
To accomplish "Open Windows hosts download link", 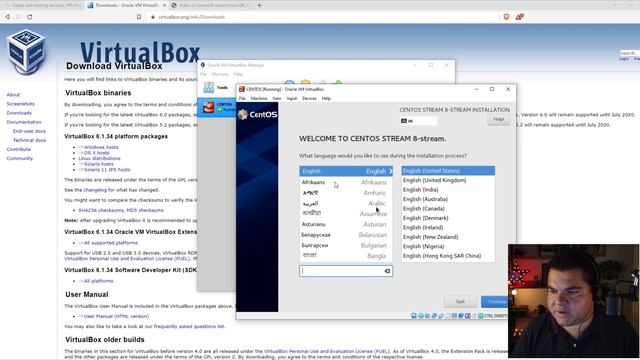I will tap(101, 147).
